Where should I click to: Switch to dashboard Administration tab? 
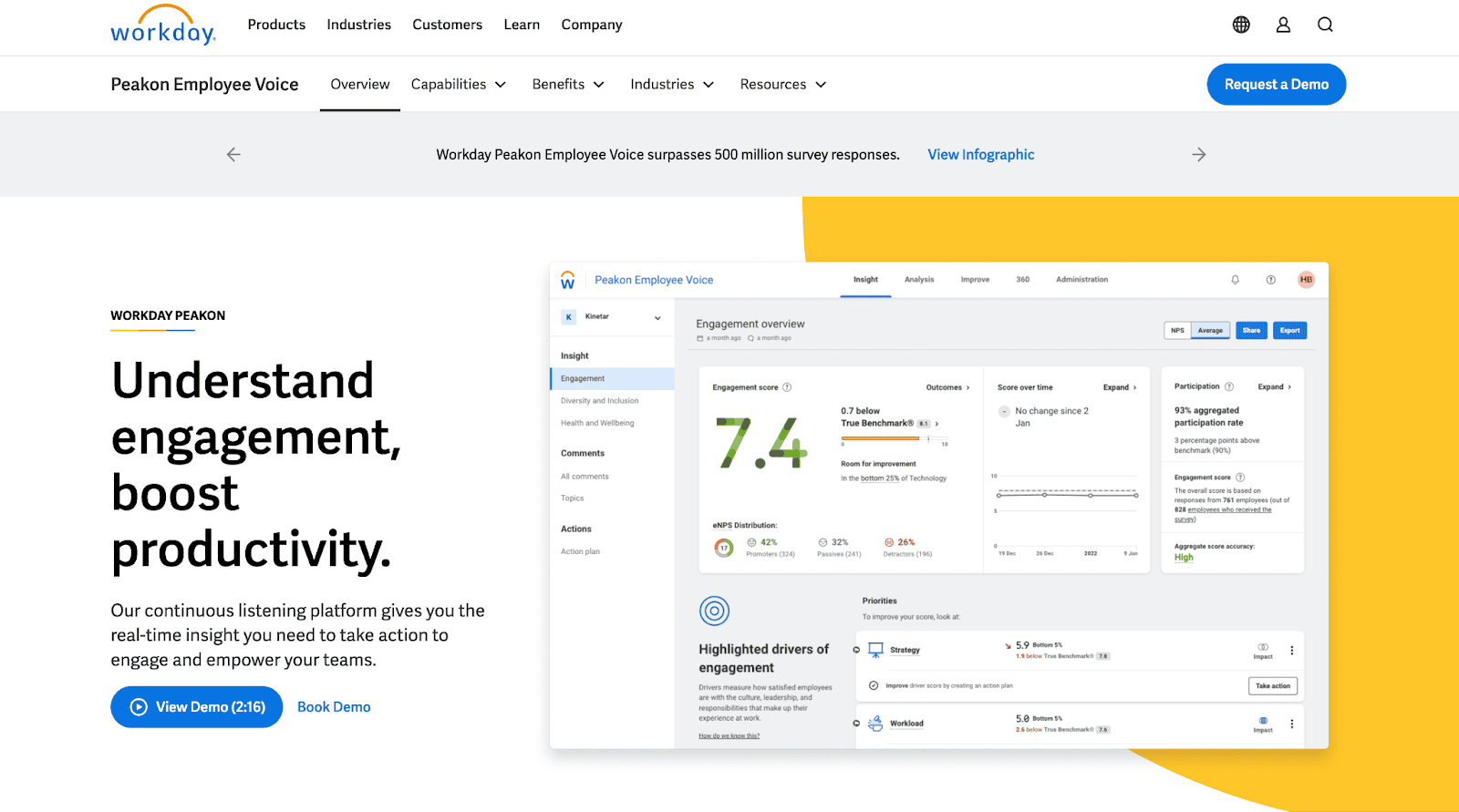coord(1082,280)
